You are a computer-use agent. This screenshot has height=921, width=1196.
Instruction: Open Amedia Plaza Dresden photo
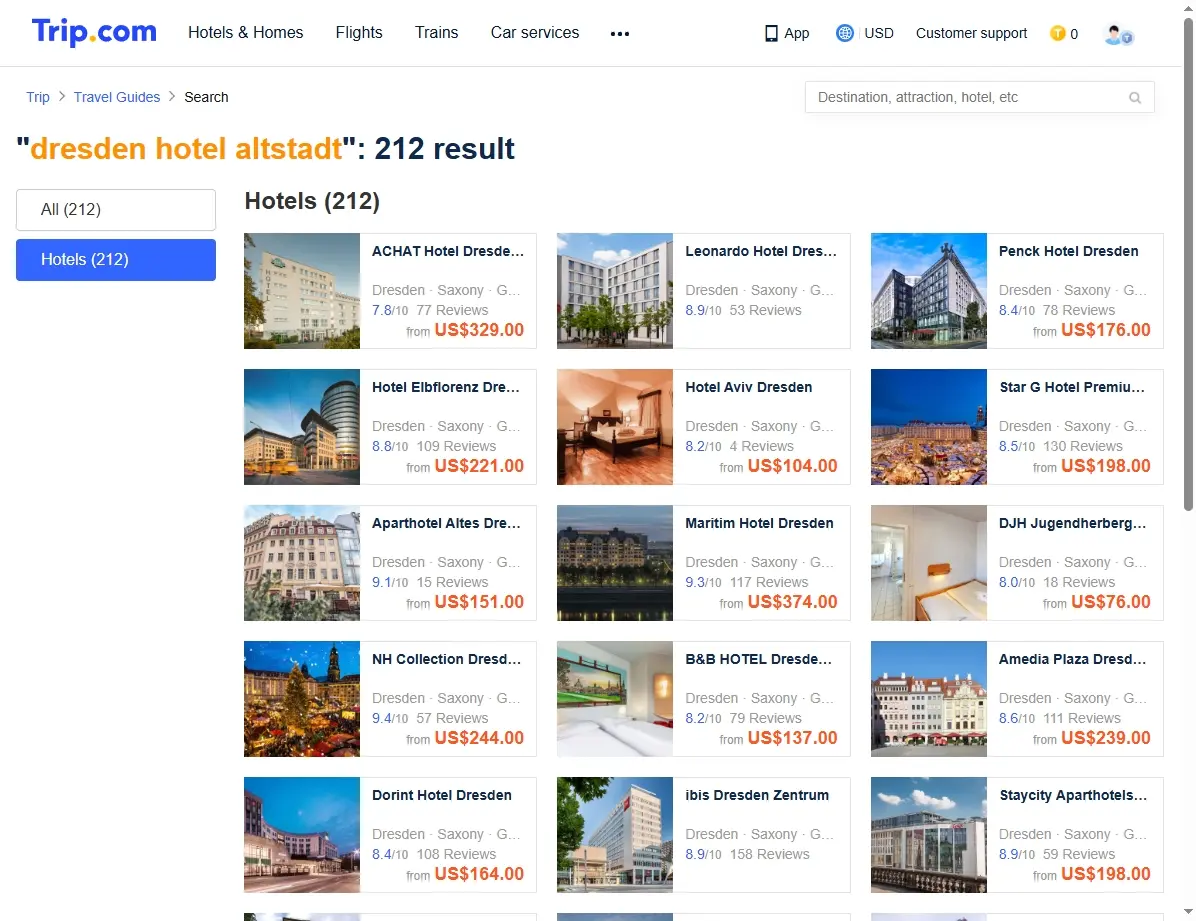point(928,698)
